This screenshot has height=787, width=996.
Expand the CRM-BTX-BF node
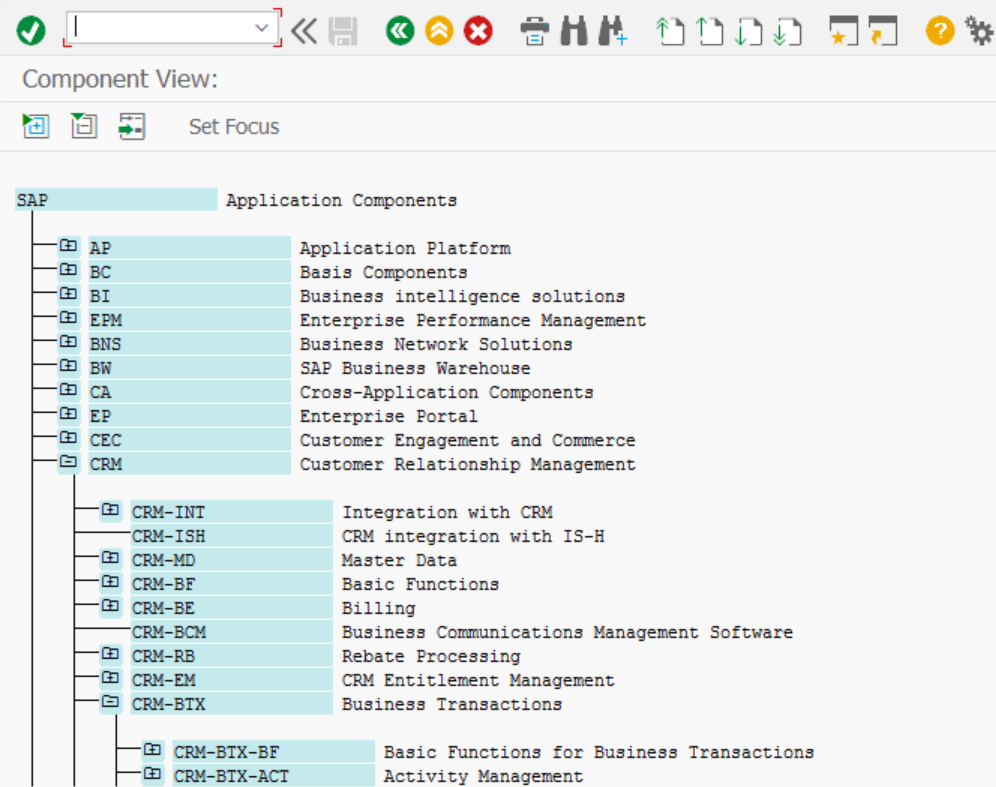tap(152, 750)
